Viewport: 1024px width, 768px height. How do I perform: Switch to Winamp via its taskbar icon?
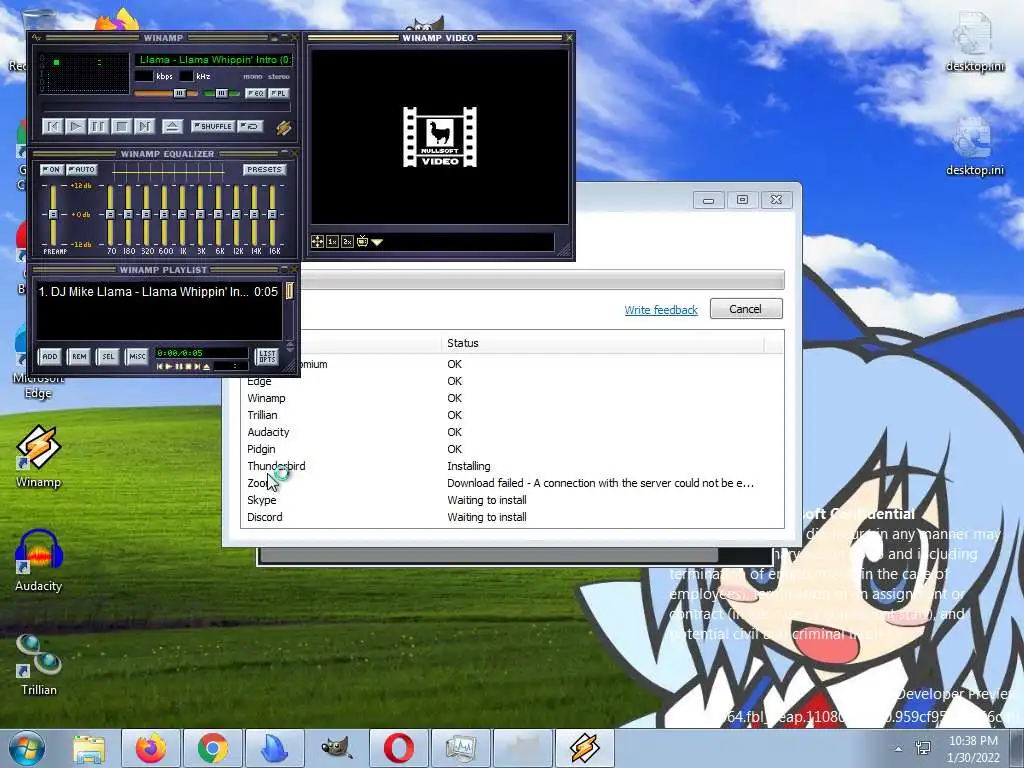click(584, 748)
